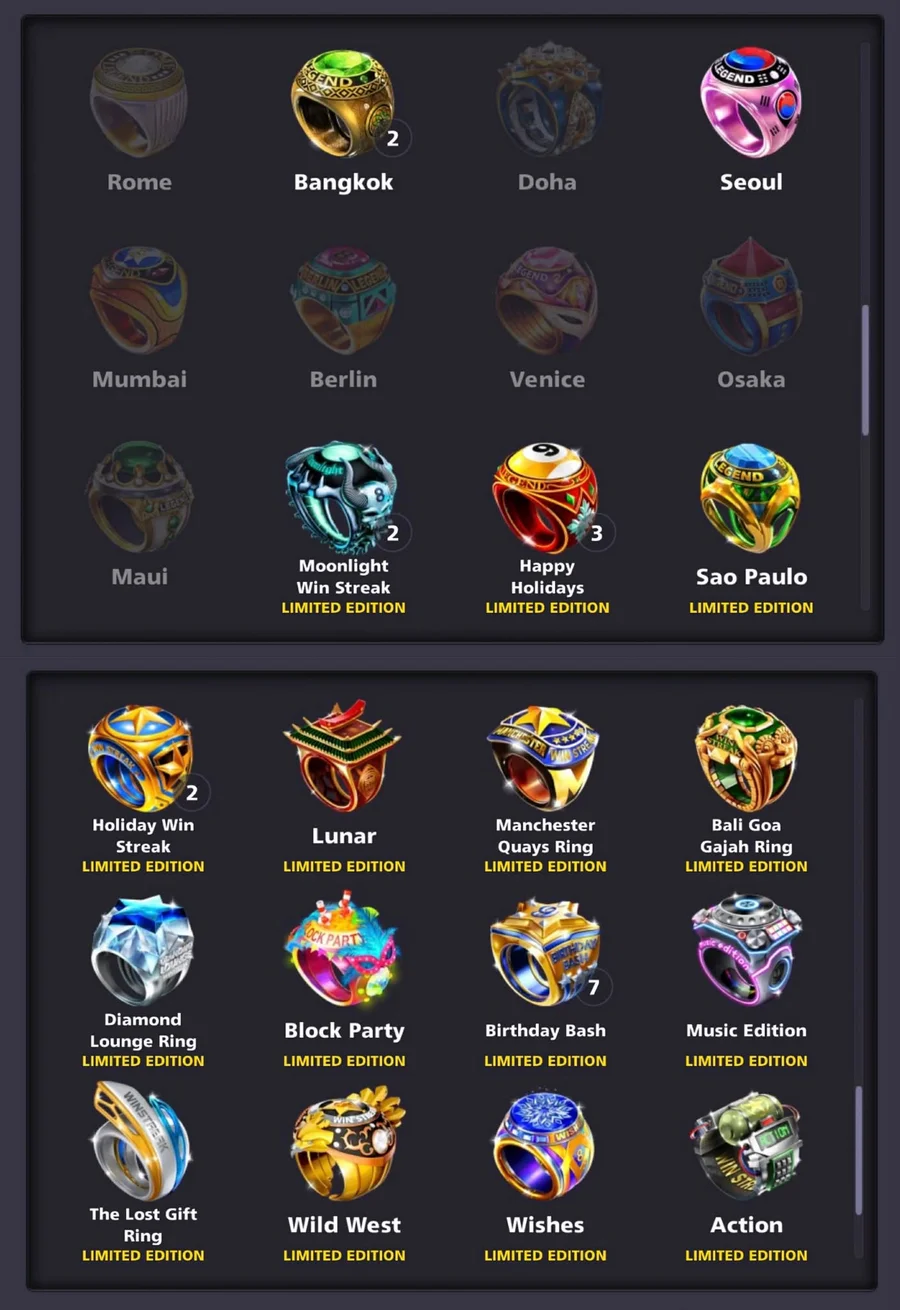Click the Manchester Quays Ring label
The height and width of the screenshot is (1310, 900).
pyautogui.click(x=545, y=835)
